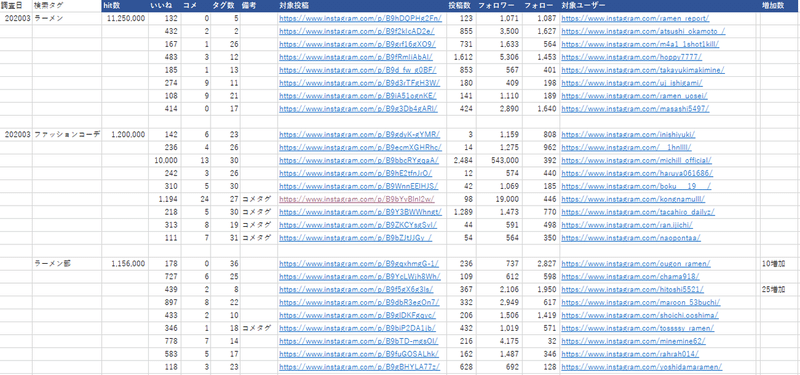Select the 備考 column header

pos(259,6)
